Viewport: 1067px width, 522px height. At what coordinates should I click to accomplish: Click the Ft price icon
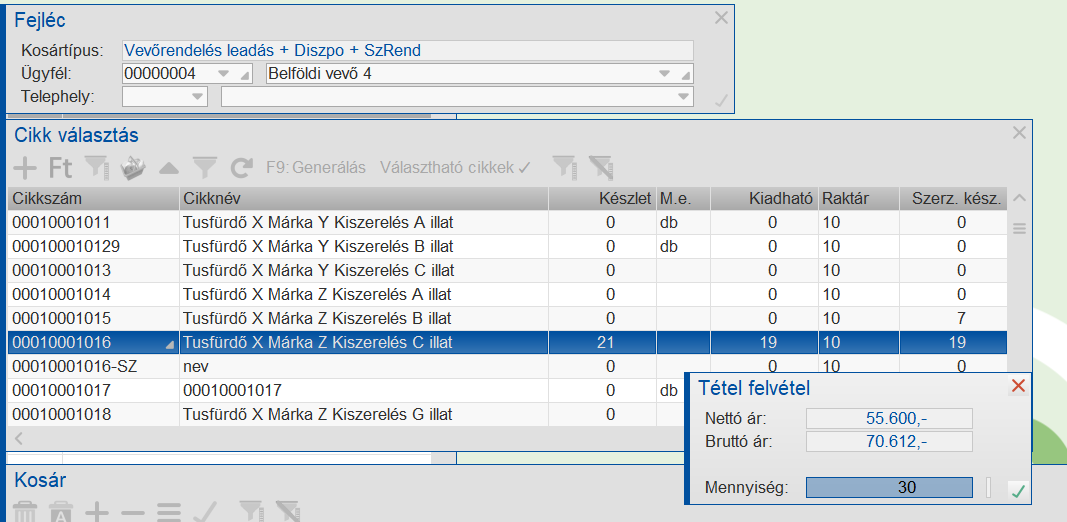coord(61,168)
